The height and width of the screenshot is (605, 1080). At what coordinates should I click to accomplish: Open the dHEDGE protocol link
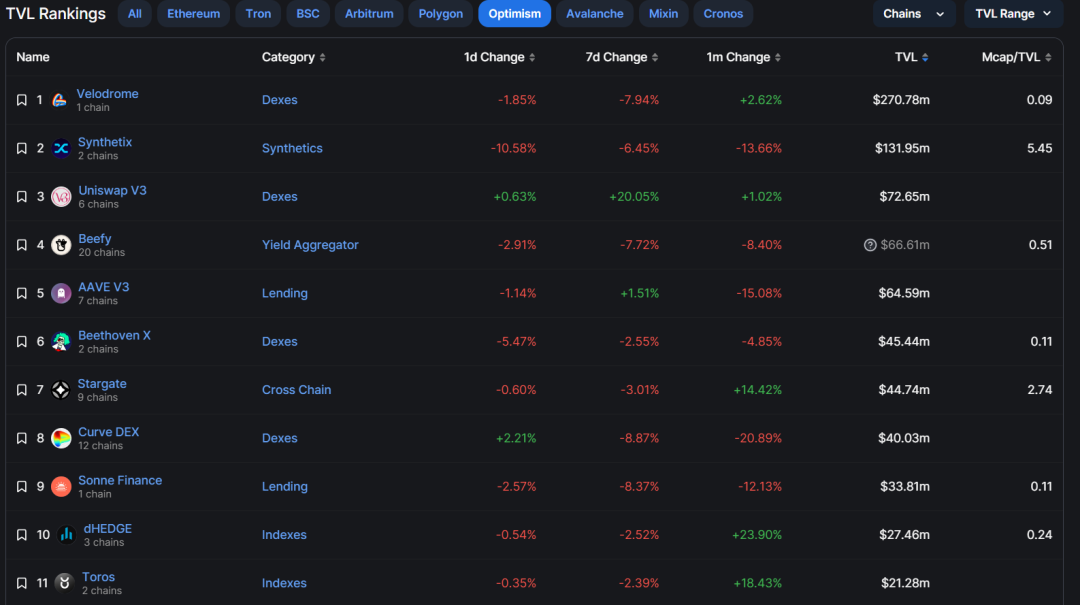[x=107, y=529]
